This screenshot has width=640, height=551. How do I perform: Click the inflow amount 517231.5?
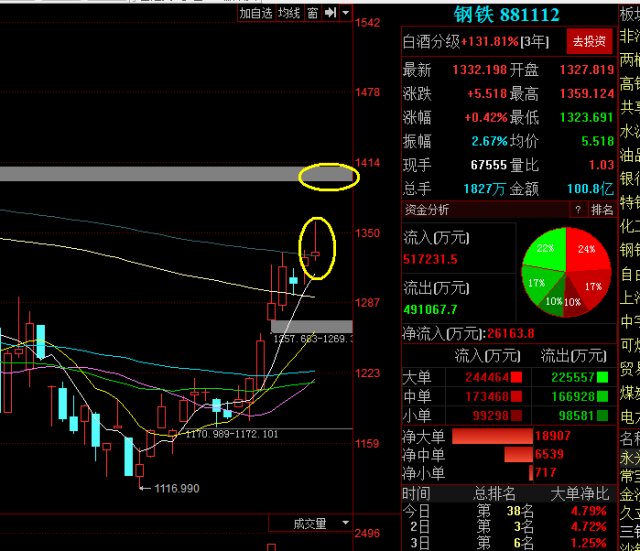(431, 259)
